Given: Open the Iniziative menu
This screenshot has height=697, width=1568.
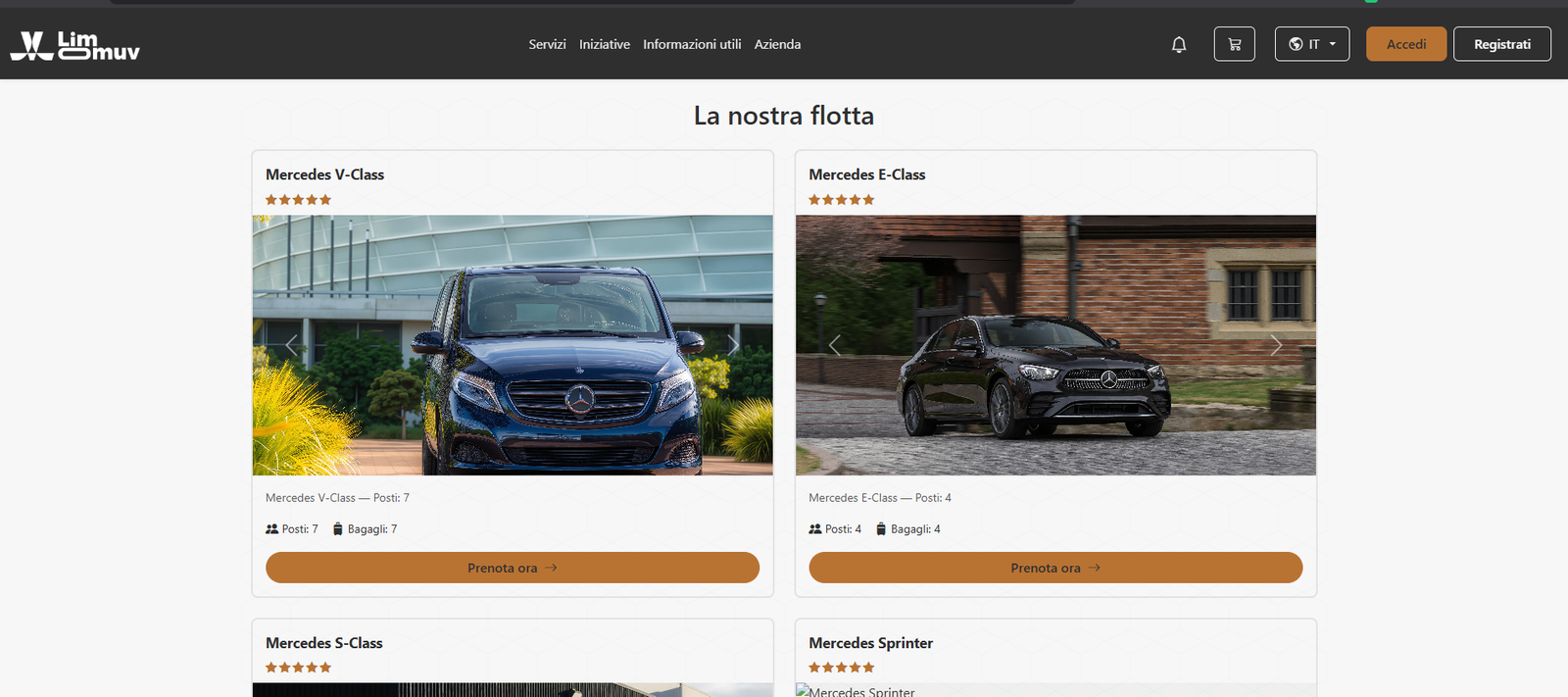Looking at the screenshot, I should 605,44.
